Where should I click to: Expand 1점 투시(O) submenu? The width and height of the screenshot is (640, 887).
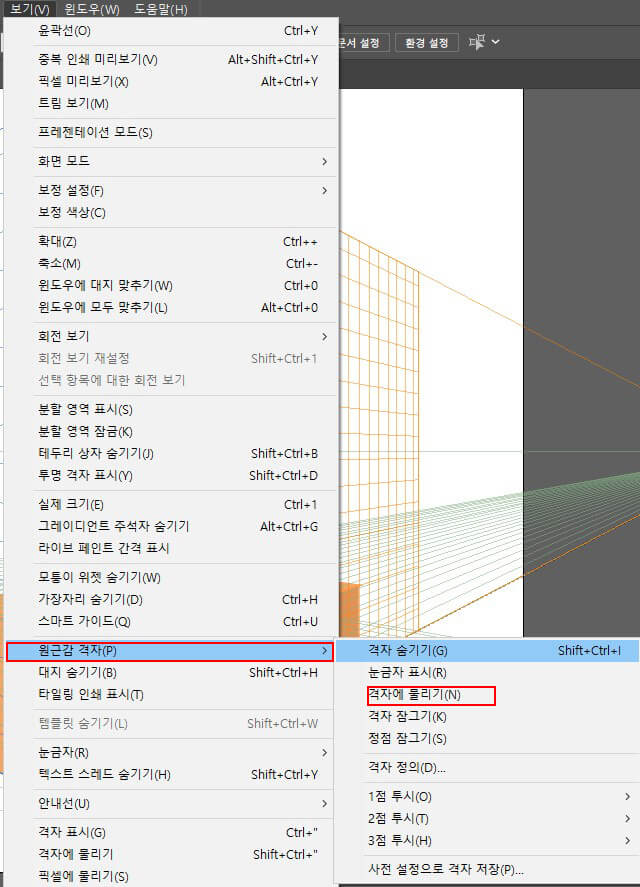tap(488, 797)
